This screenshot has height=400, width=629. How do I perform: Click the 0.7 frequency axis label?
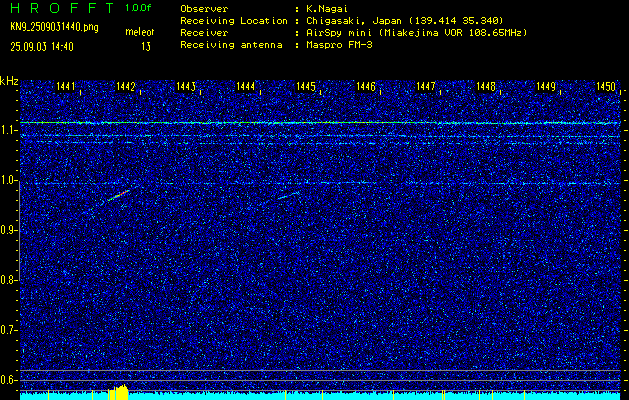tap(9, 330)
